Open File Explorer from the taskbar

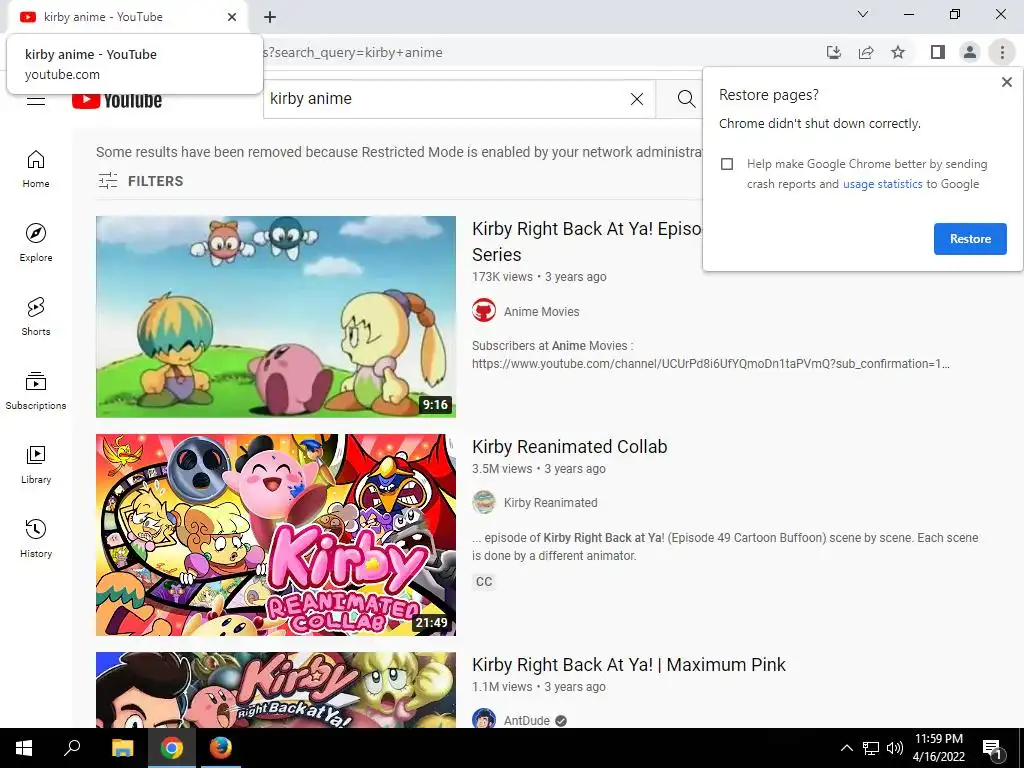(x=122, y=748)
